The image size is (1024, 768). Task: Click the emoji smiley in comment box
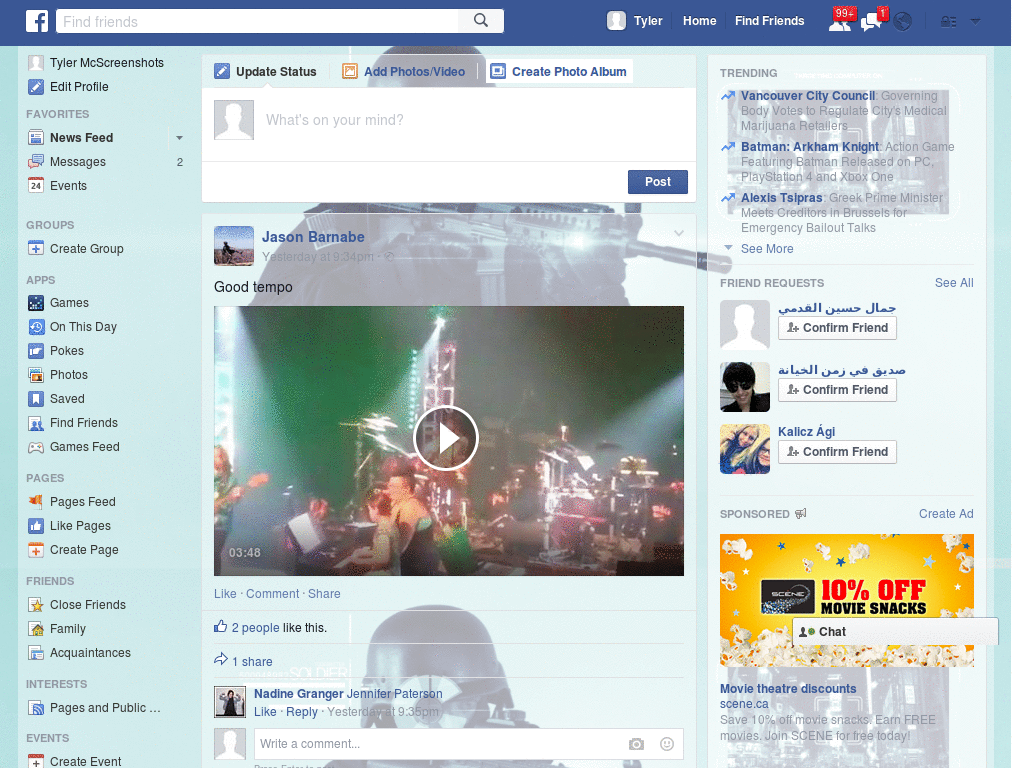667,744
